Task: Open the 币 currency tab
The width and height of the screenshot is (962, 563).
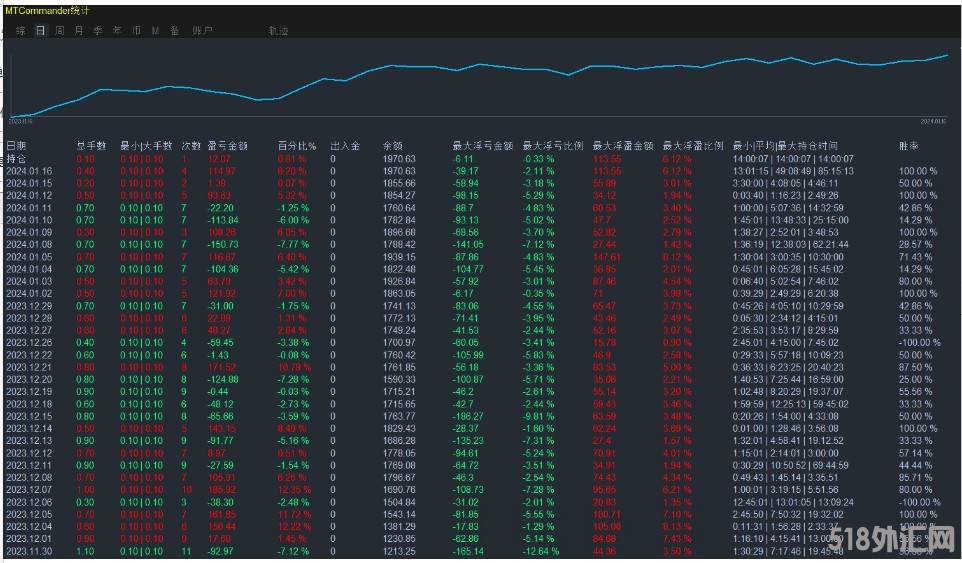Action: 136,30
